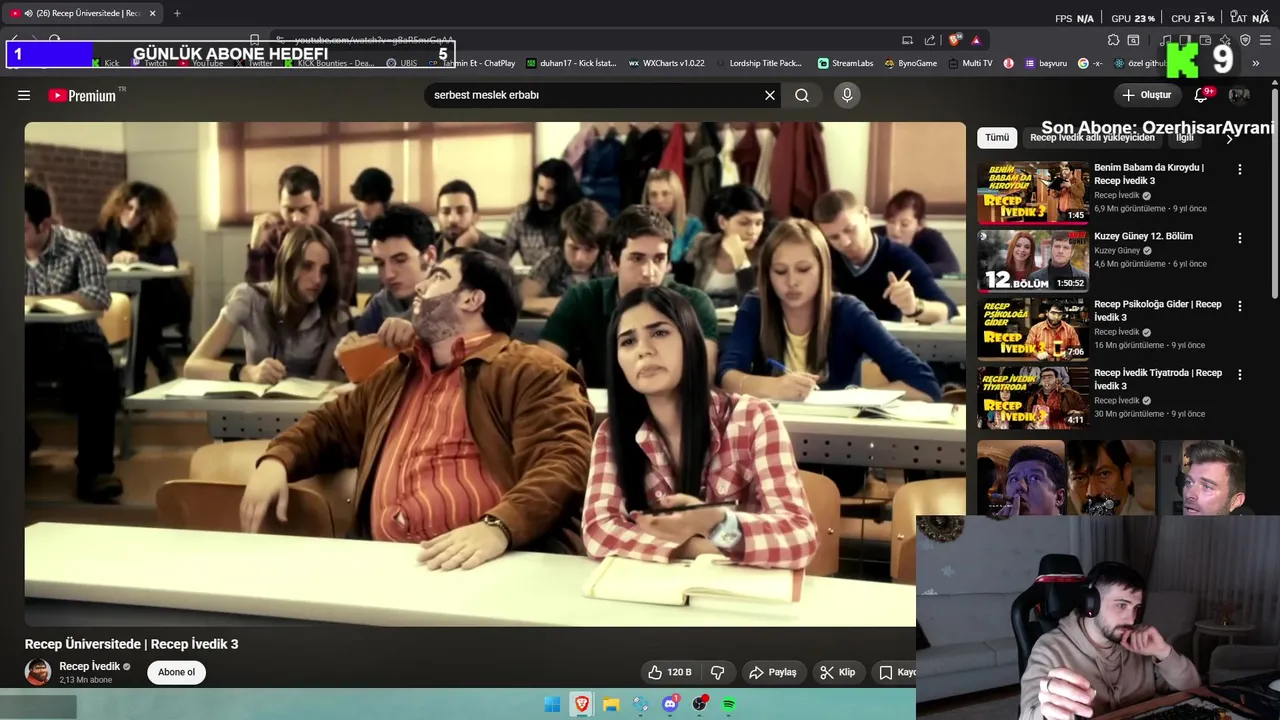This screenshot has width=1280, height=720.
Task: Select the Tümü filter chip
Action: click(x=997, y=137)
